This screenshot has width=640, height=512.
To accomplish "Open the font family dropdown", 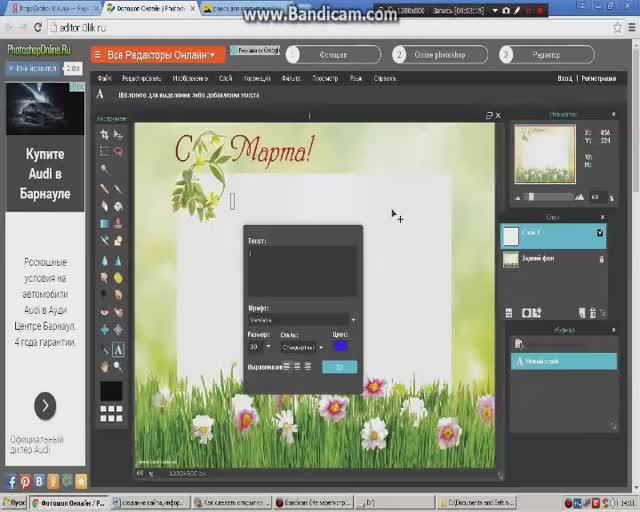I will (x=302, y=320).
